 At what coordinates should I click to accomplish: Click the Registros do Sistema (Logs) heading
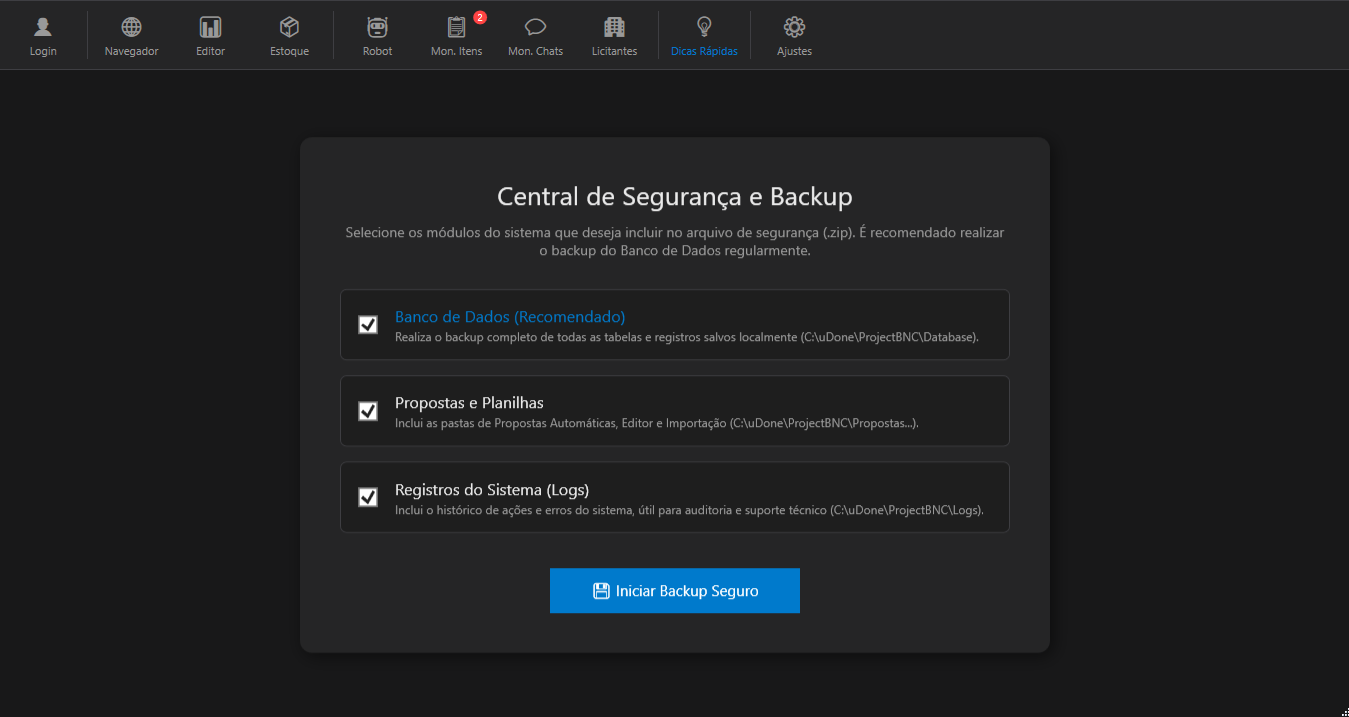pos(491,490)
